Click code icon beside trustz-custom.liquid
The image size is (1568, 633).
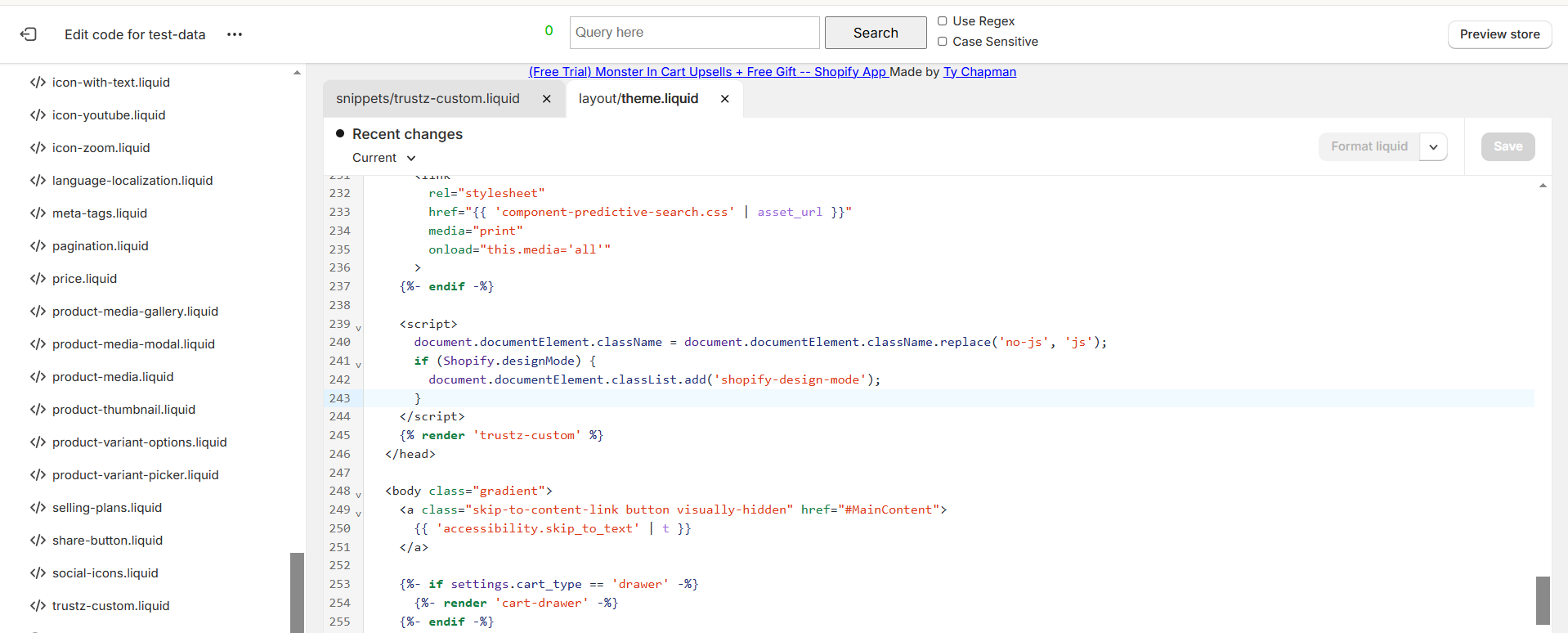38,606
